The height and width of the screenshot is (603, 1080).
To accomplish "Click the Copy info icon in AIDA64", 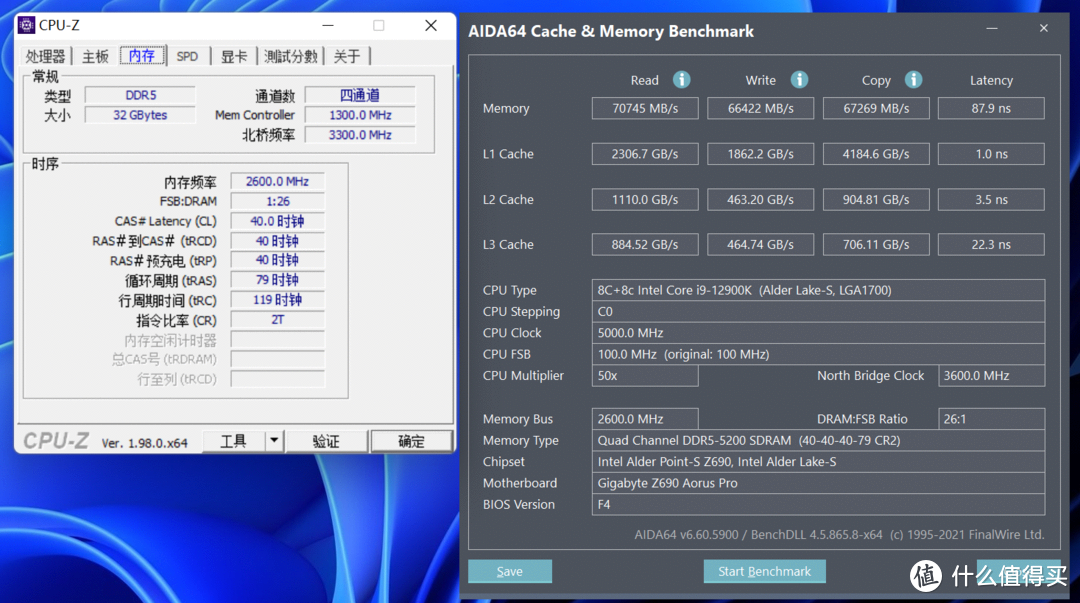I will [x=913, y=80].
